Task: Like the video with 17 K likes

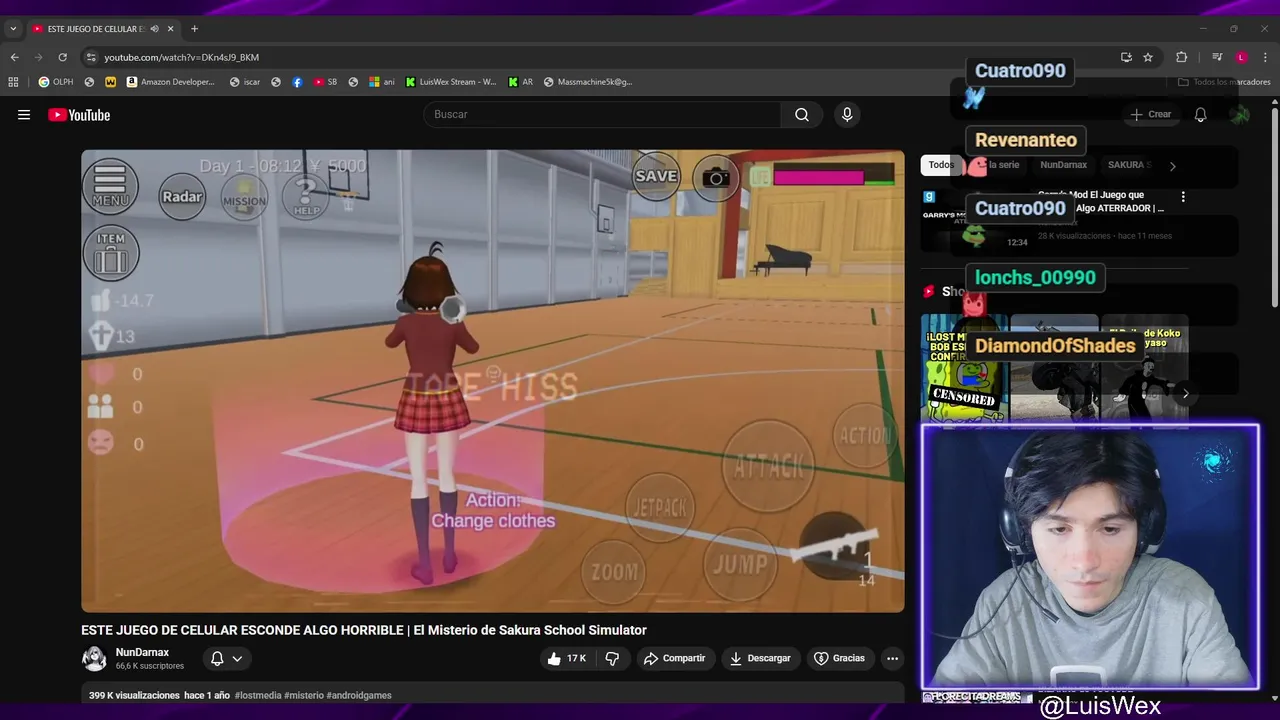Action: (566, 658)
